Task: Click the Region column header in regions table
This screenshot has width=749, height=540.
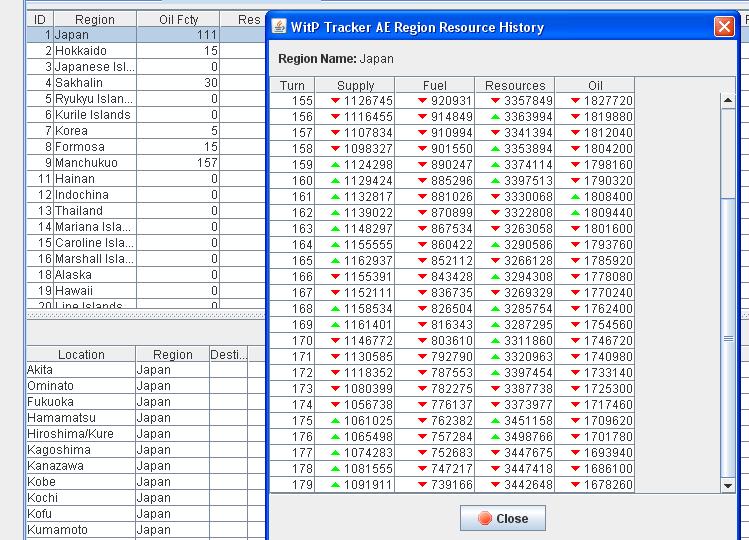Action: click(95, 19)
